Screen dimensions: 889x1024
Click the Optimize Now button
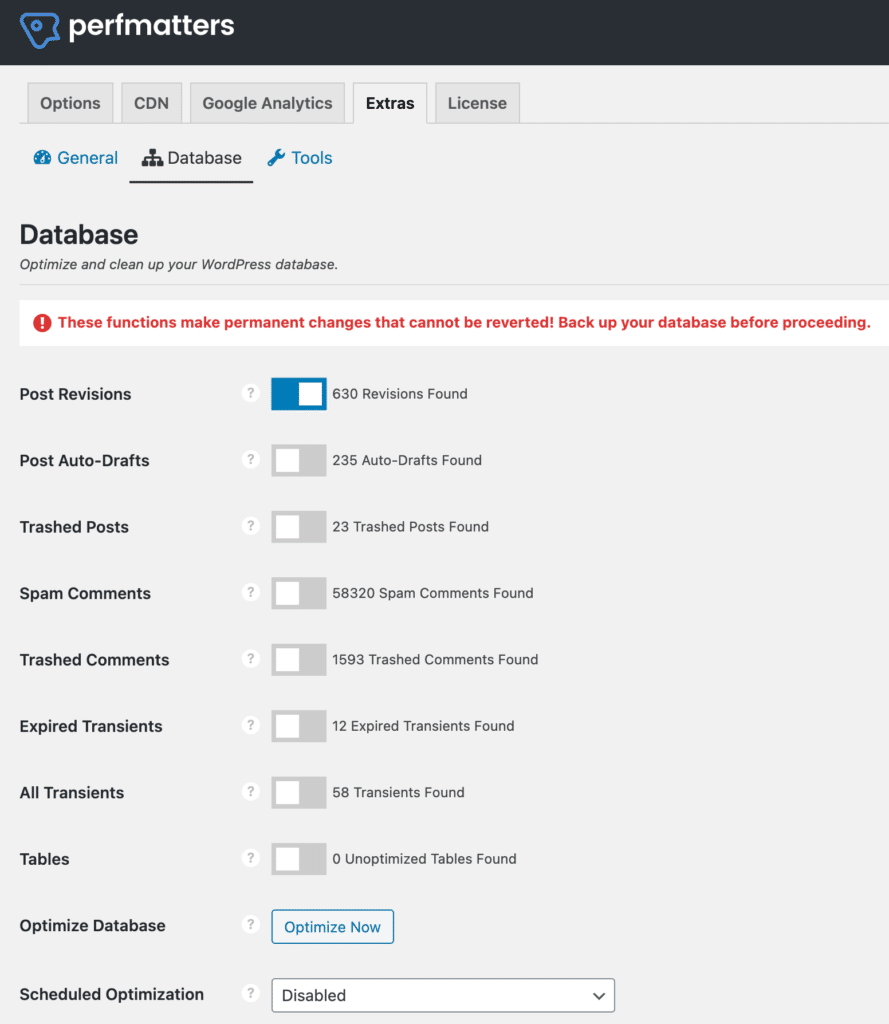coord(332,926)
